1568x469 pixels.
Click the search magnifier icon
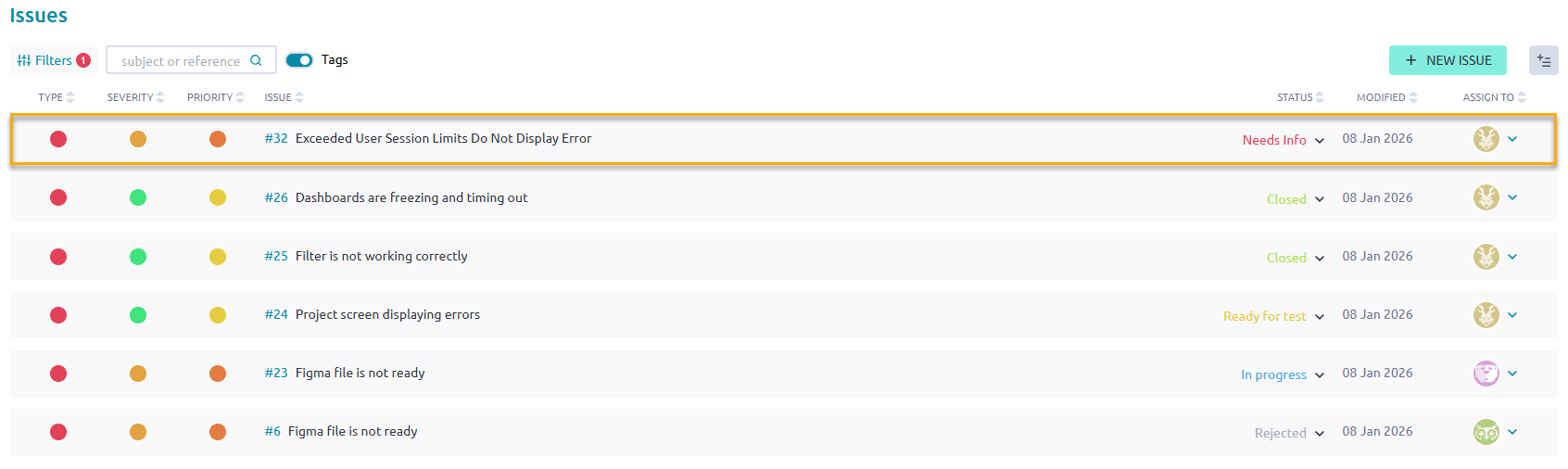click(x=256, y=60)
